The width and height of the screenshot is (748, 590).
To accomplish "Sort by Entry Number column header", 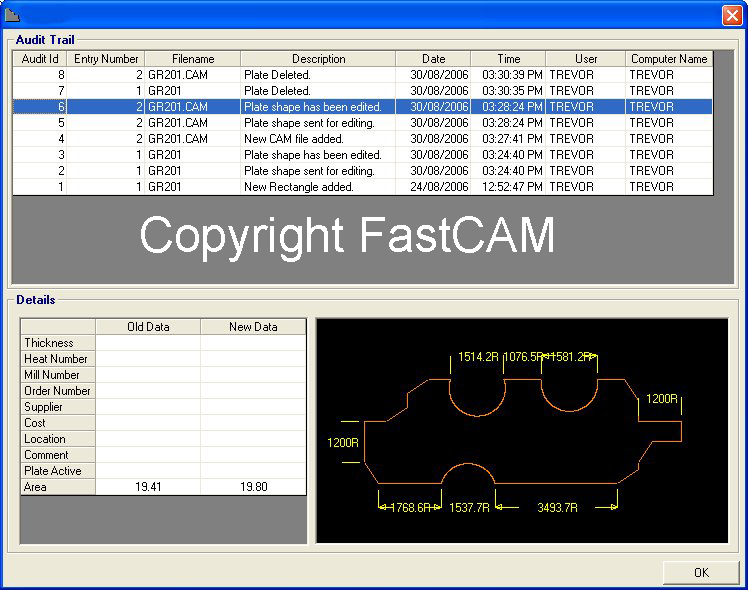I will click(105, 59).
